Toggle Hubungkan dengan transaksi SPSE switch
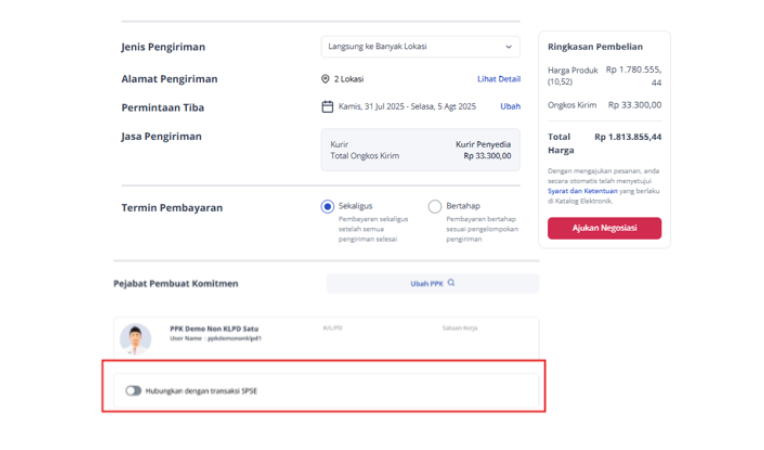This screenshot has height=450, width=764. pyautogui.click(x=133, y=391)
